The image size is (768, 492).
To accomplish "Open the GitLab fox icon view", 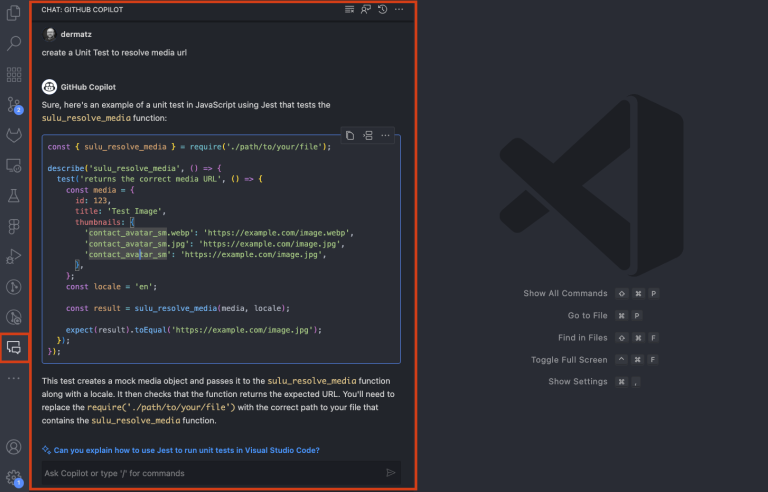I will [14, 135].
